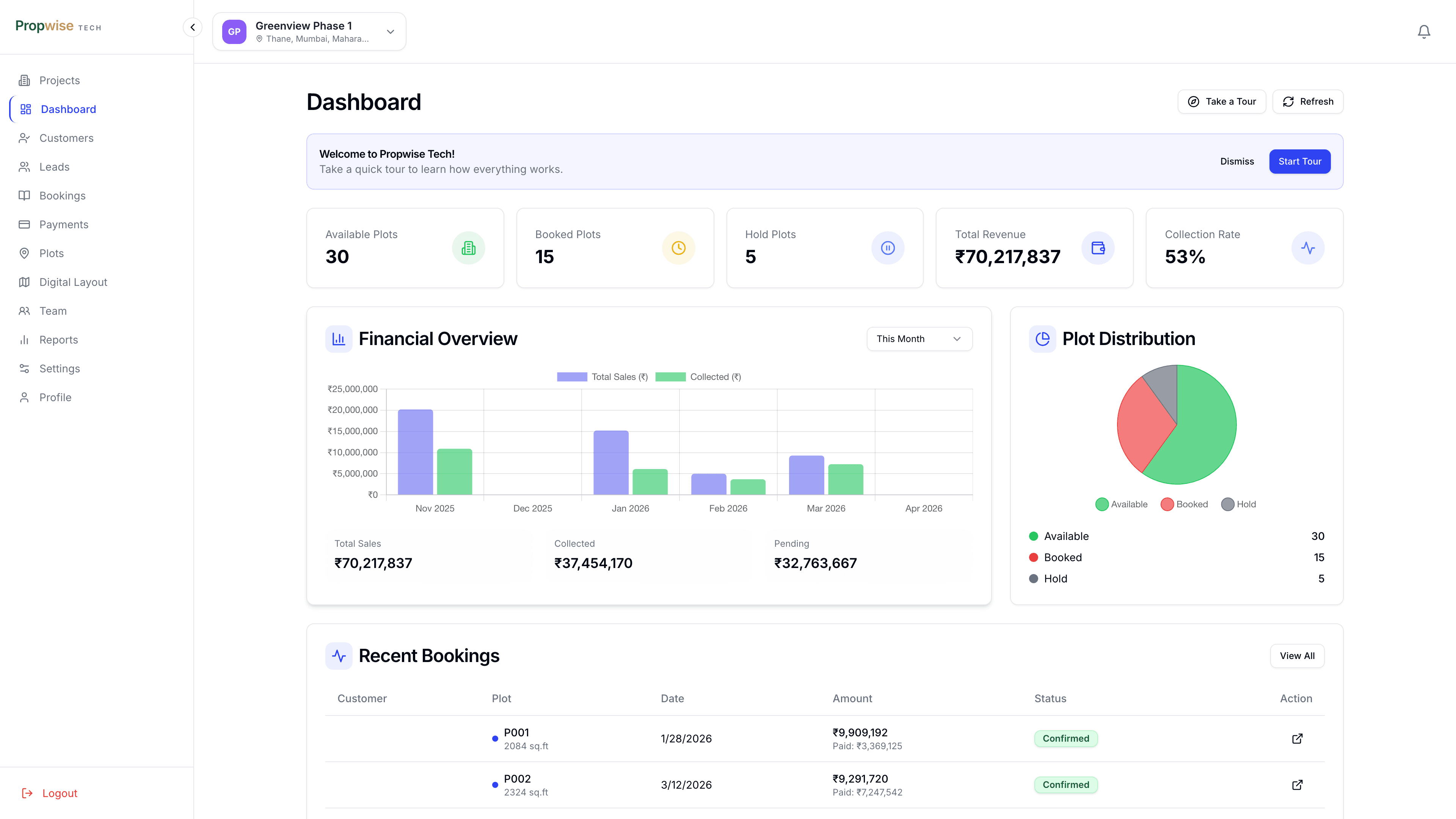Click the Customer column header

click(362, 698)
